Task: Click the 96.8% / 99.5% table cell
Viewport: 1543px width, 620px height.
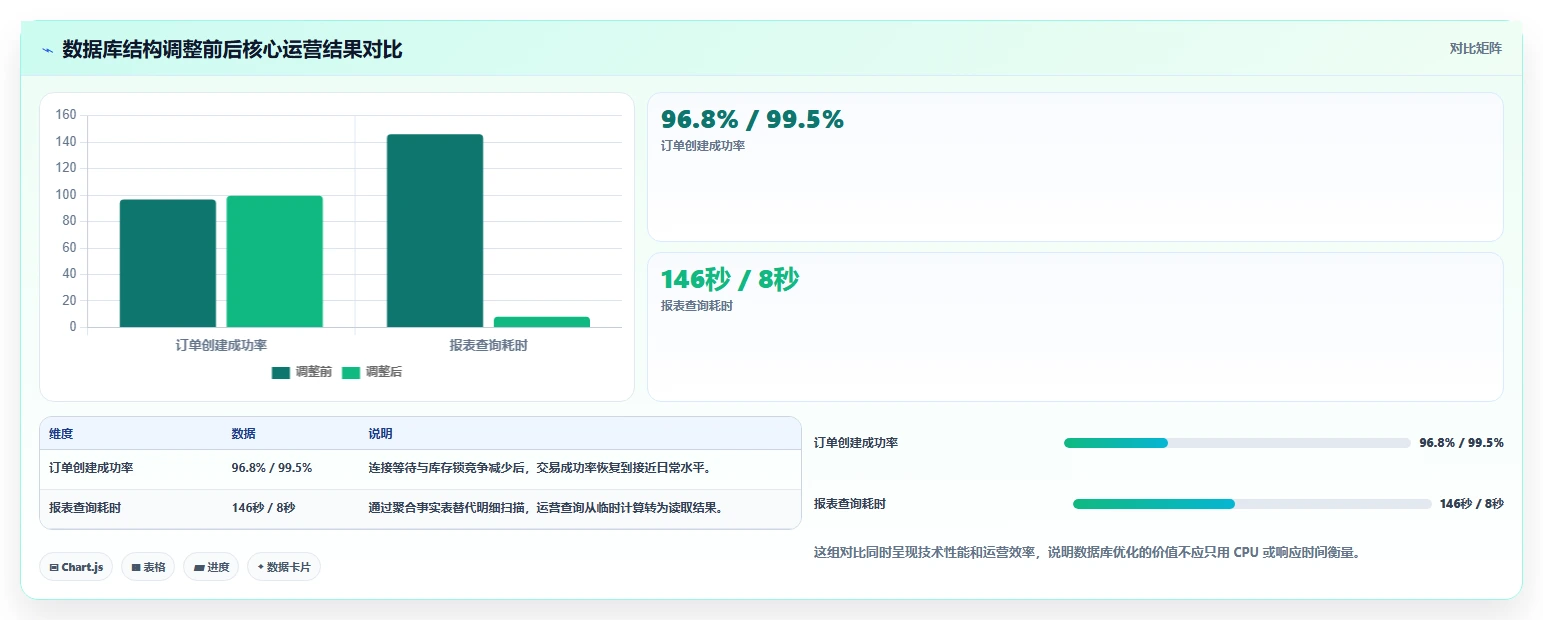Action: (272, 468)
